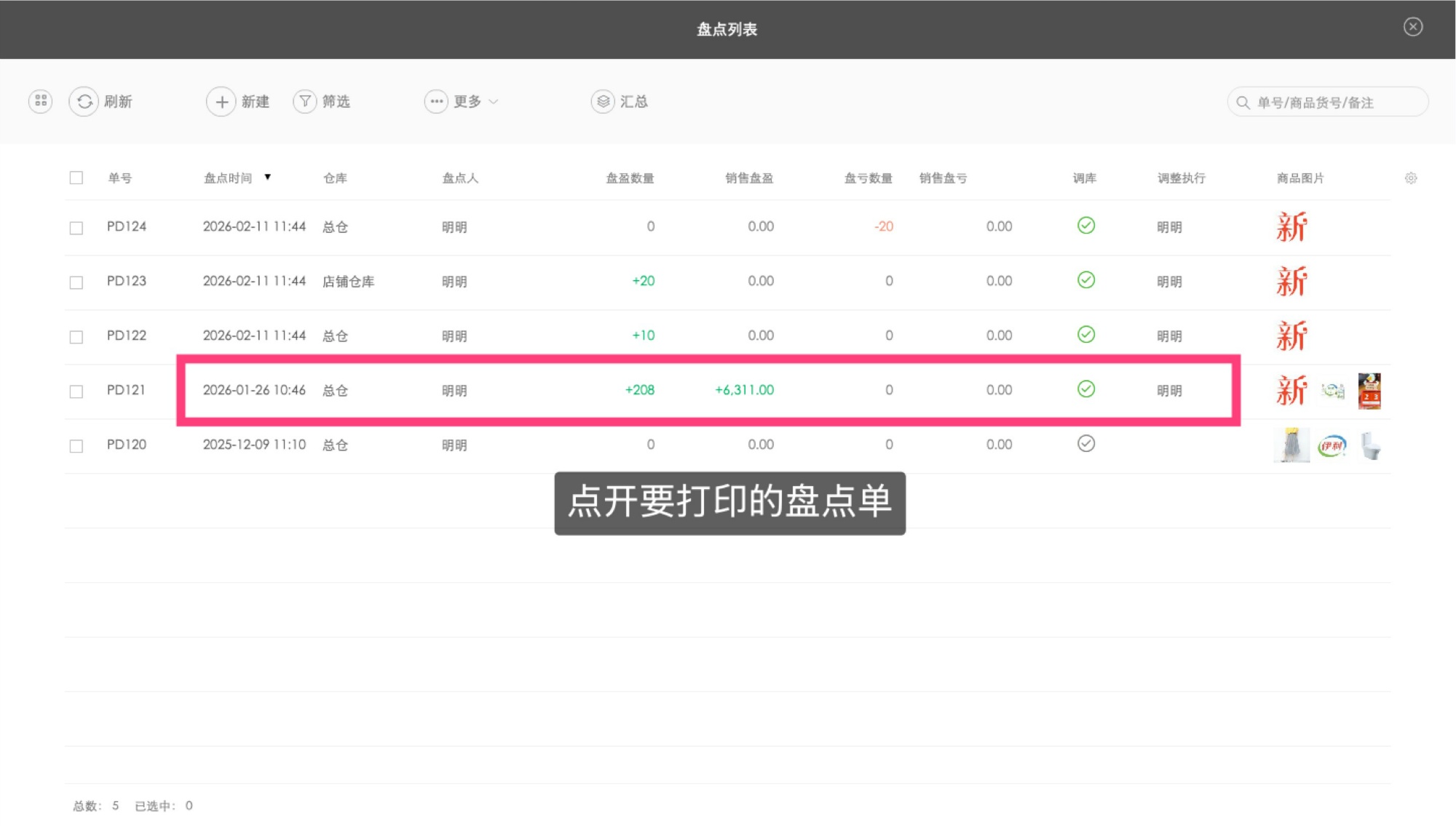1456x826 pixels.
Task: Click the 伊利 product thumbnail in PD120
Action: [x=1332, y=445]
